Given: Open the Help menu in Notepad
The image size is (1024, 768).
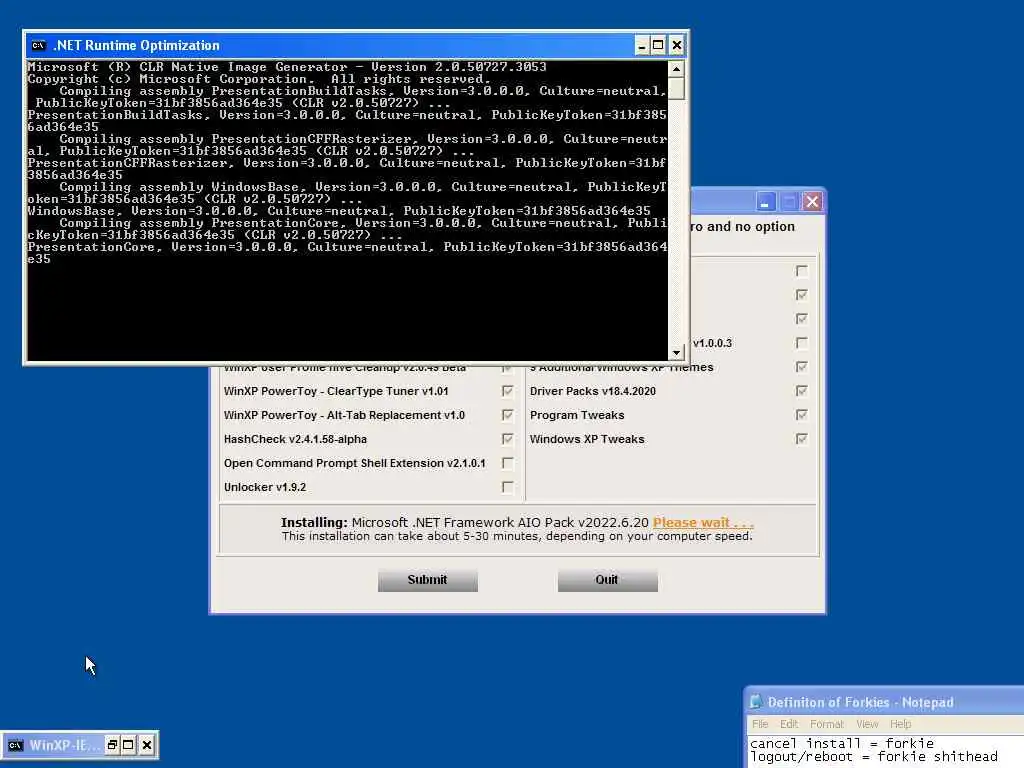Looking at the screenshot, I should coord(901,724).
